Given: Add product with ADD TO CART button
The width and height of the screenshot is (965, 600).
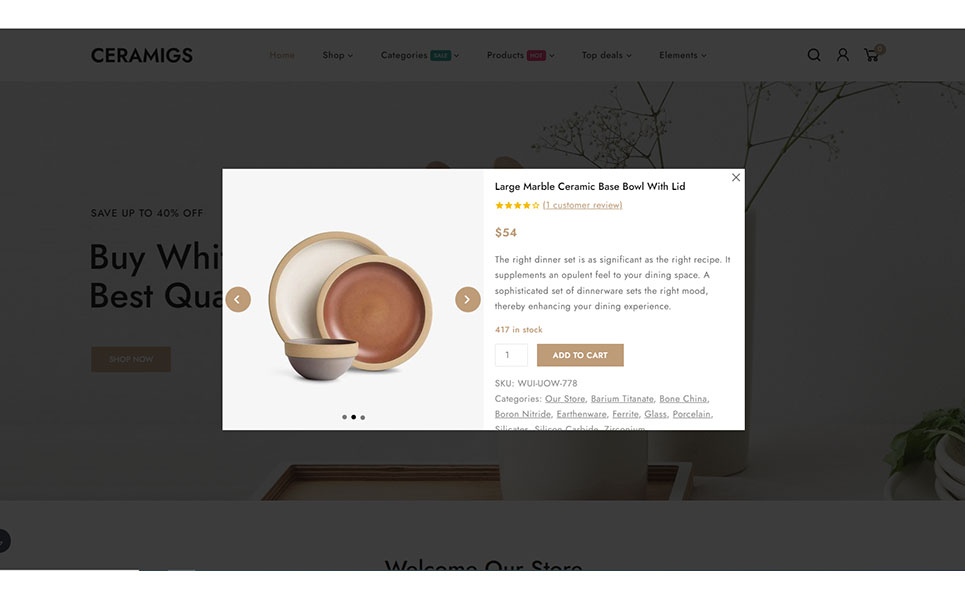Looking at the screenshot, I should click(580, 355).
